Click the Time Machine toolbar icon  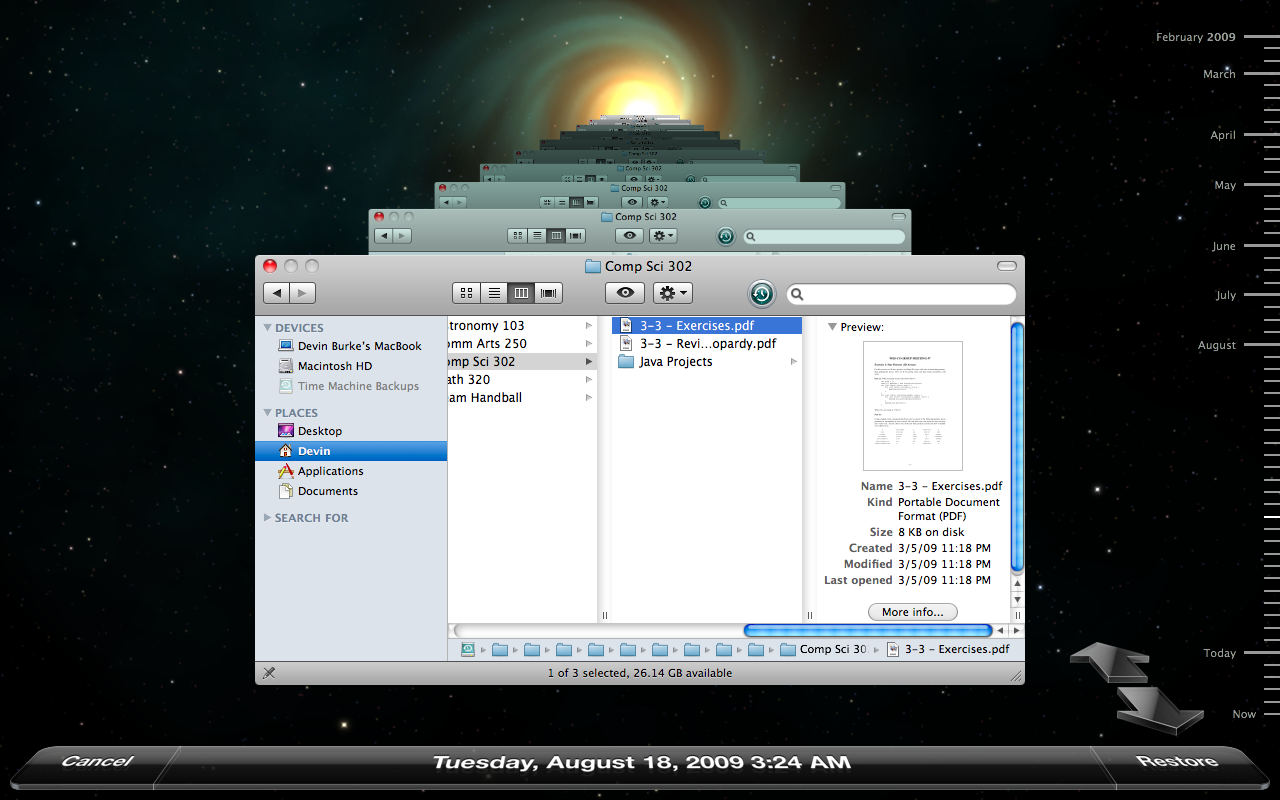(x=762, y=293)
